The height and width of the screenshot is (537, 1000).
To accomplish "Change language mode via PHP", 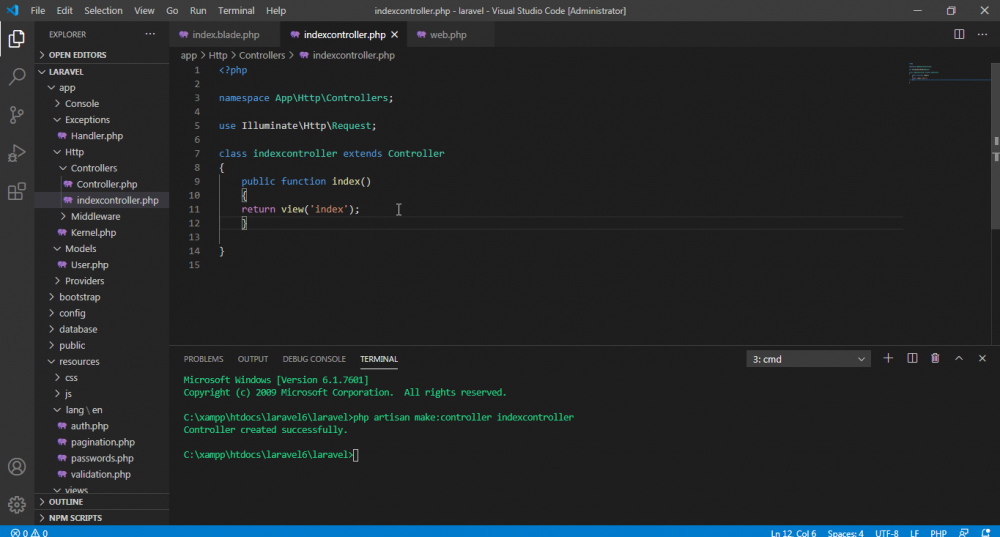I will (938, 533).
